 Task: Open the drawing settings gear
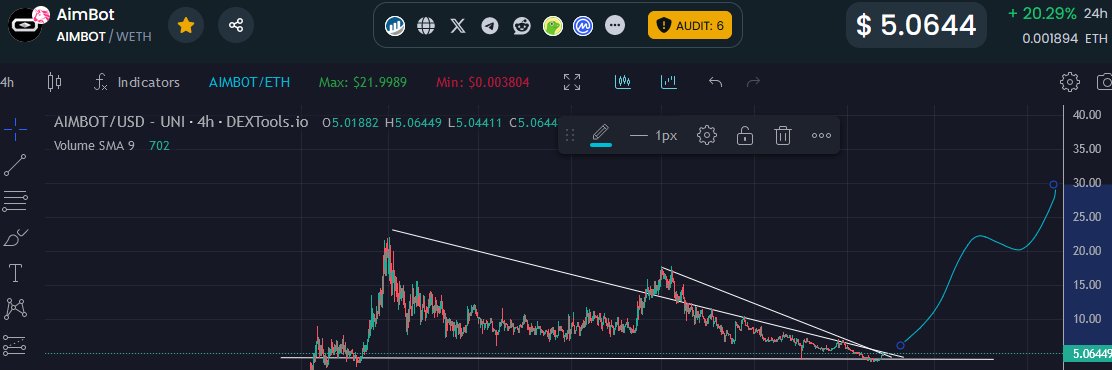coord(706,135)
